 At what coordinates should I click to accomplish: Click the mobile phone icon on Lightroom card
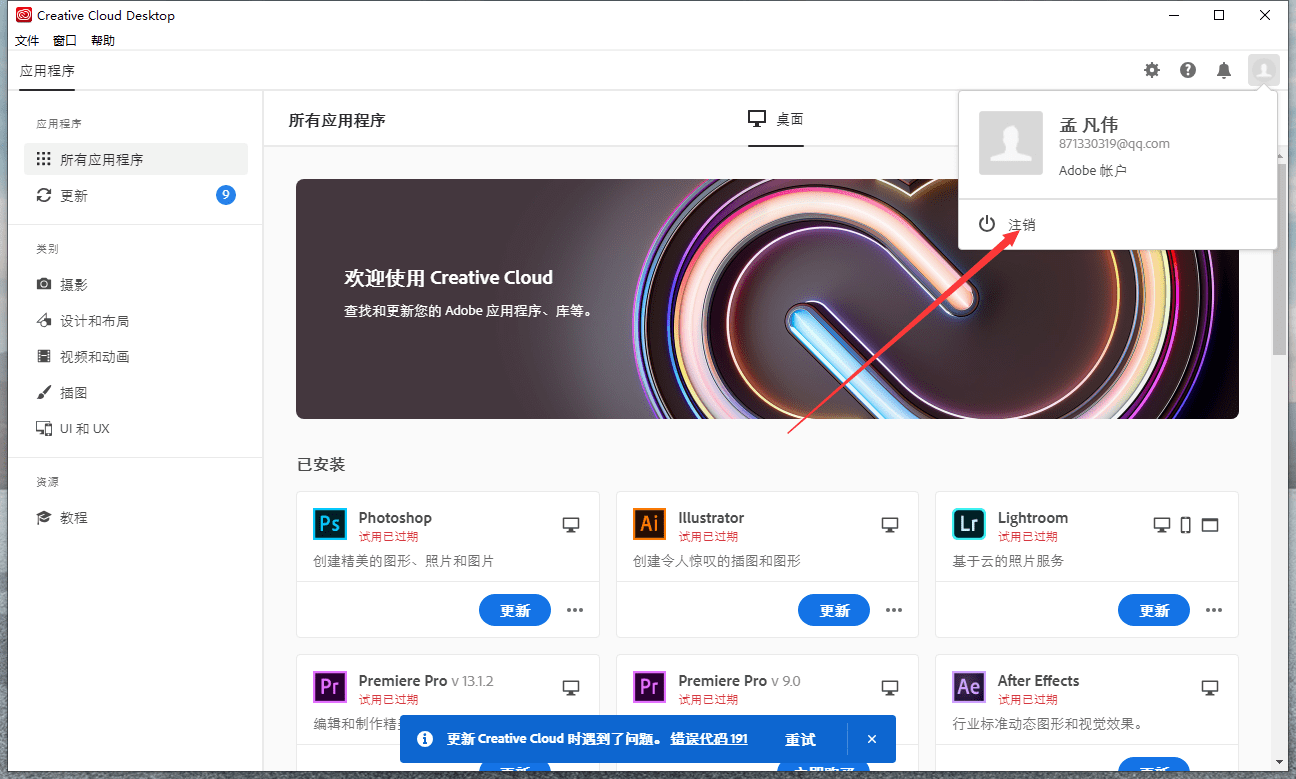click(x=1186, y=525)
